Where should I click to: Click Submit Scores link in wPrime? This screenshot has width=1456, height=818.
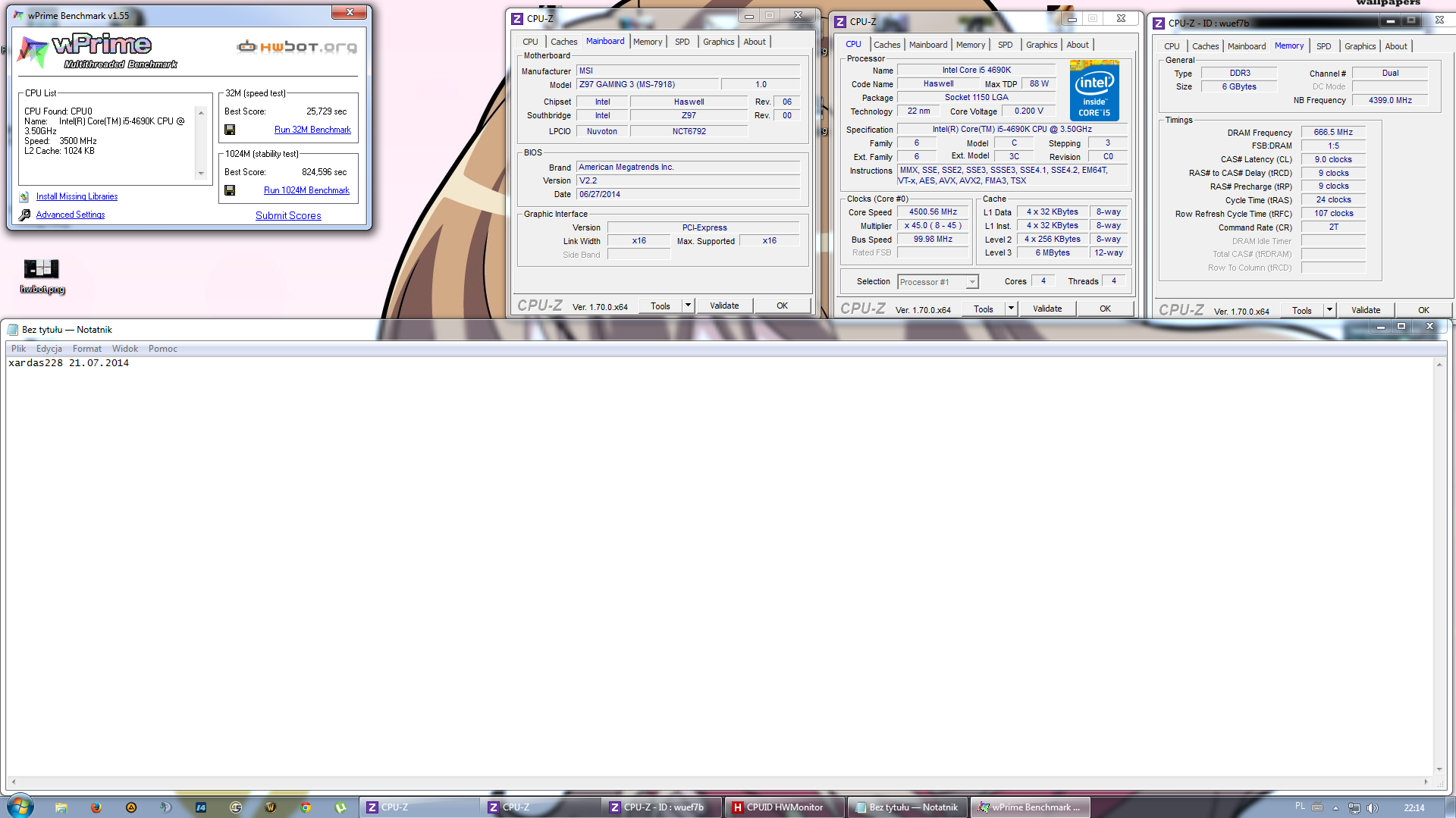click(288, 215)
